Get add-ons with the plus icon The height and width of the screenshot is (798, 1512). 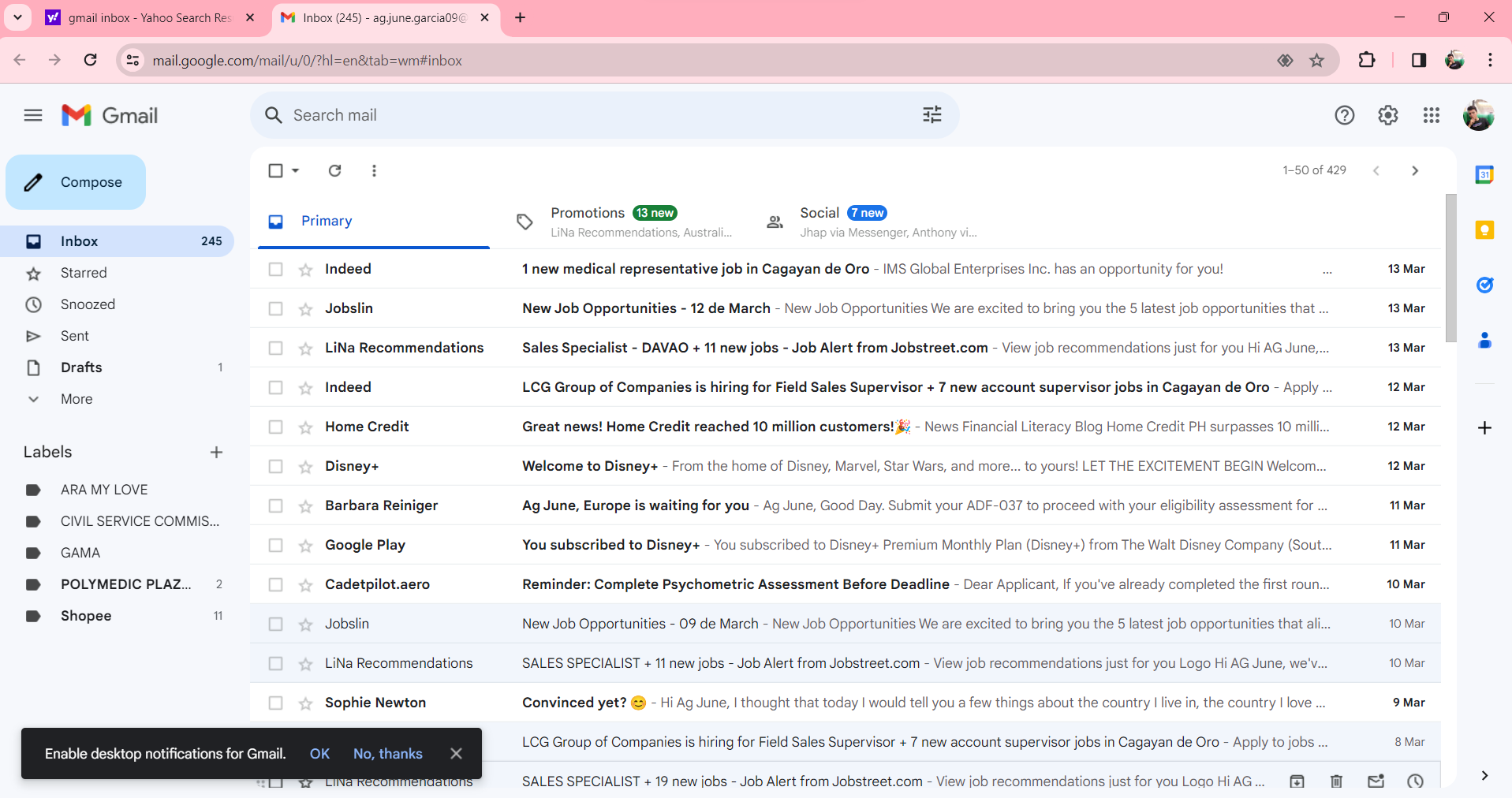[1484, 428]
